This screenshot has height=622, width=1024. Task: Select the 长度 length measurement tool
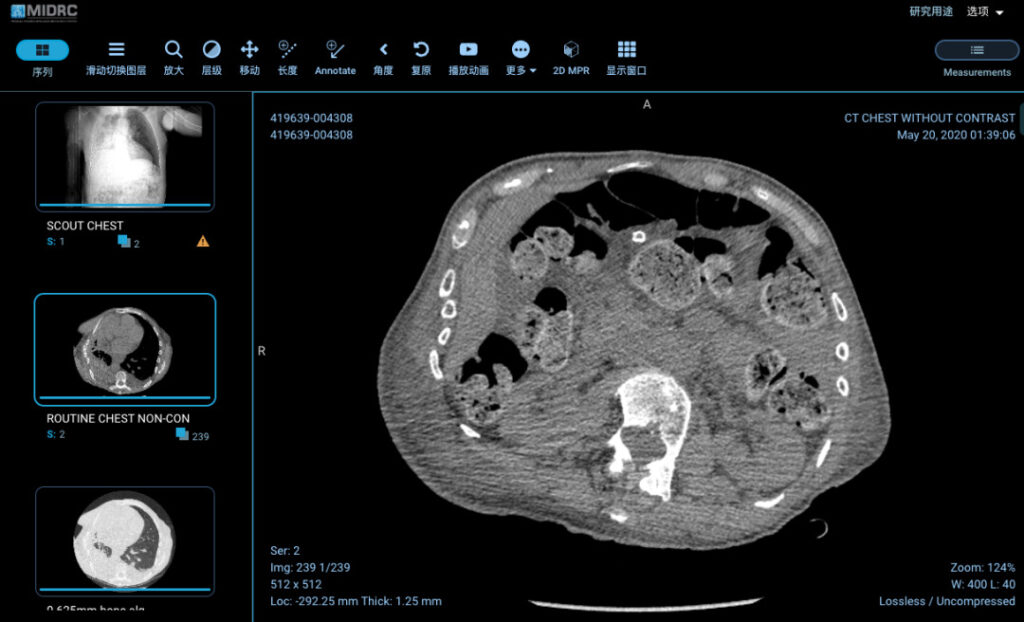(x=287, y=57)
